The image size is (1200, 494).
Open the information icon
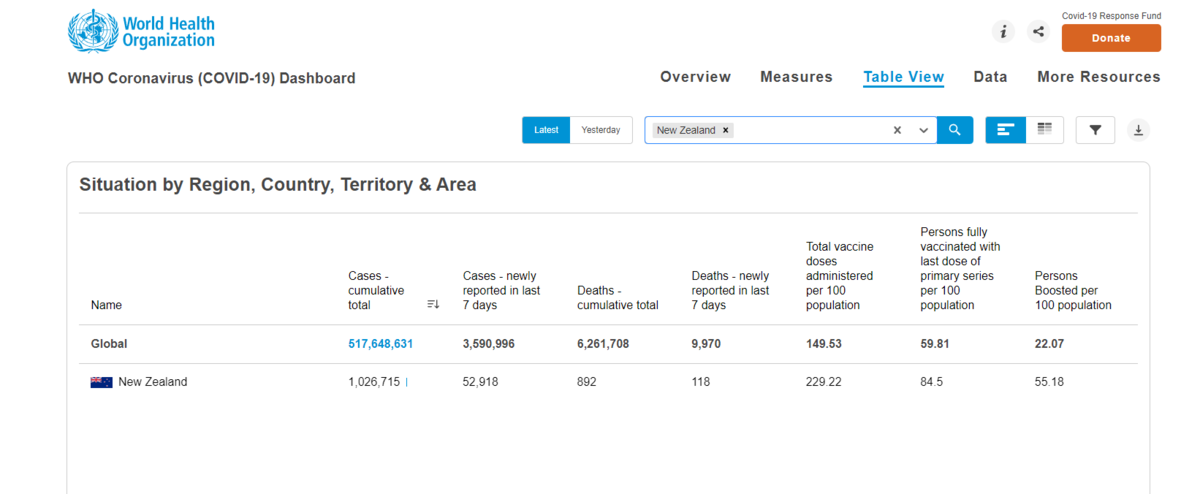pos(1003,32)
